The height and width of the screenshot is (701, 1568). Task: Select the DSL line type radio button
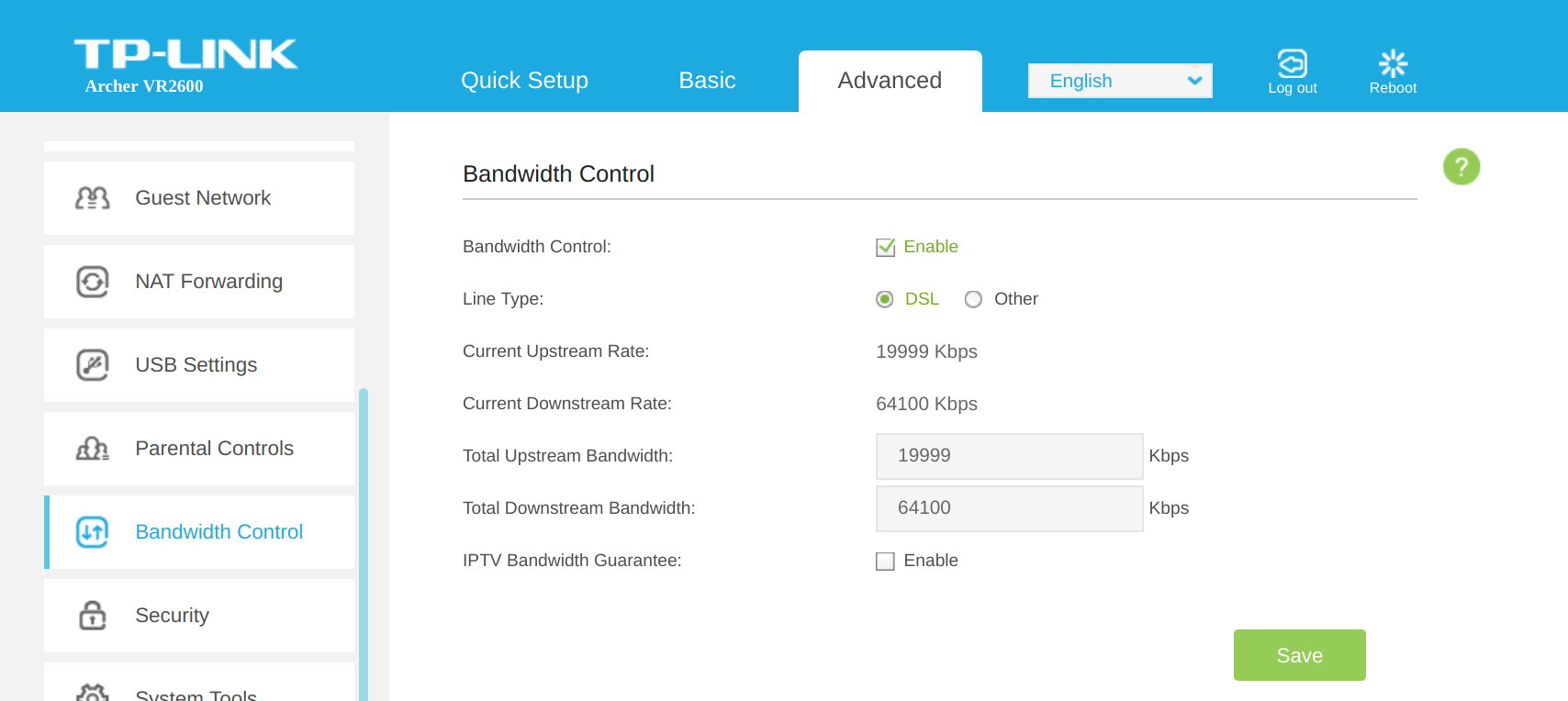[884, 299]
